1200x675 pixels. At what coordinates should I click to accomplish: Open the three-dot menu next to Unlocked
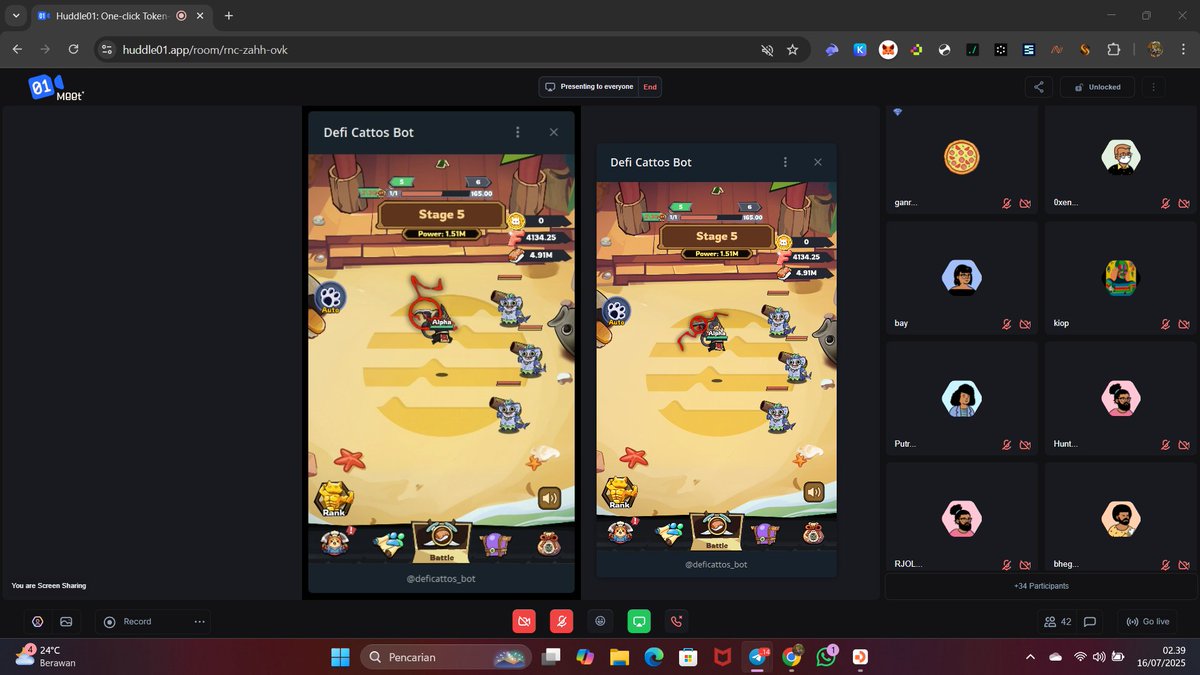(1153, 87)
